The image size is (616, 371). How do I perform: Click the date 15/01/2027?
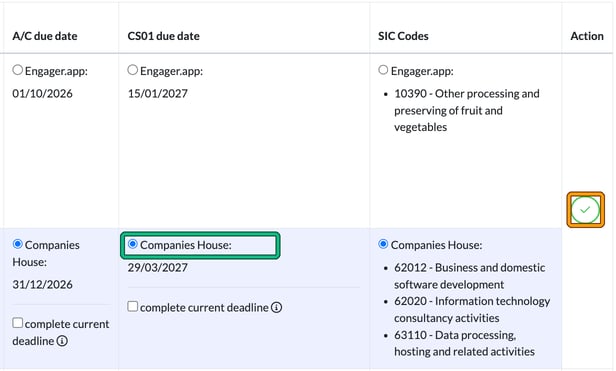[x=158, y=94]
